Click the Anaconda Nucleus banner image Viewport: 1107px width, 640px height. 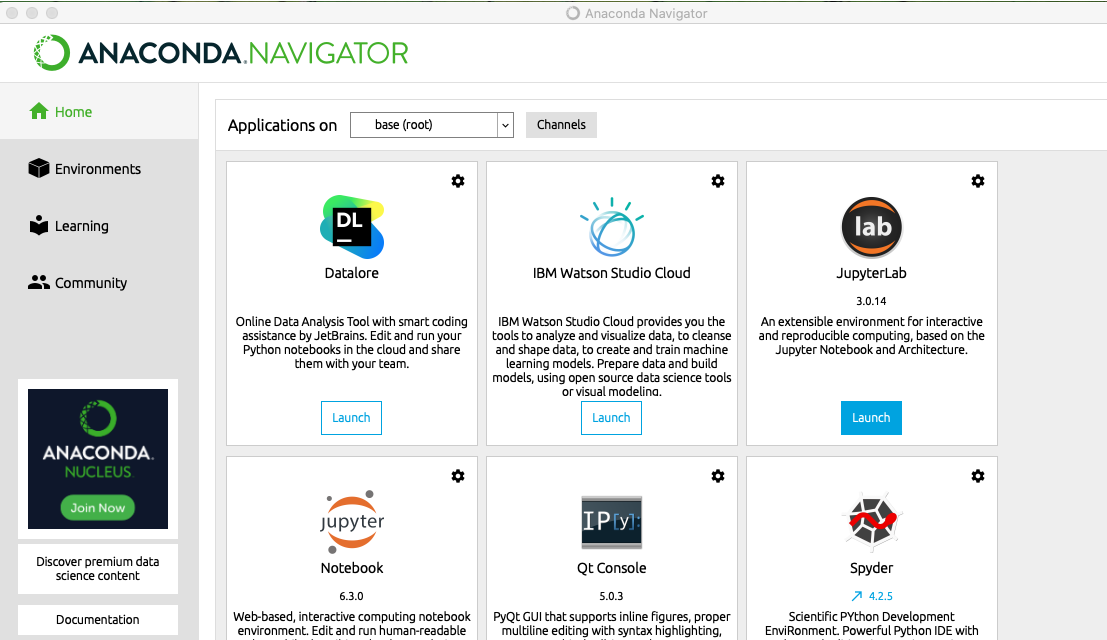tap(97, 459)
